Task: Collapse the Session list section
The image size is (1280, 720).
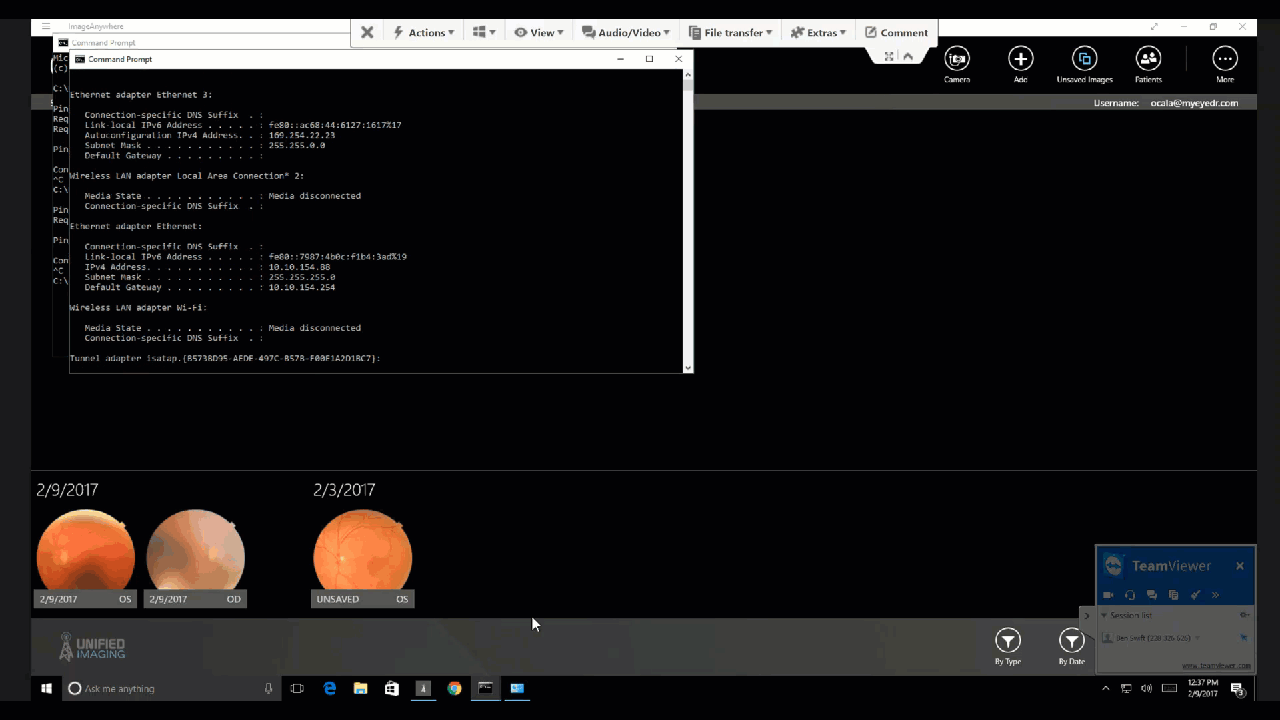Action: [x=1104, y=615]
